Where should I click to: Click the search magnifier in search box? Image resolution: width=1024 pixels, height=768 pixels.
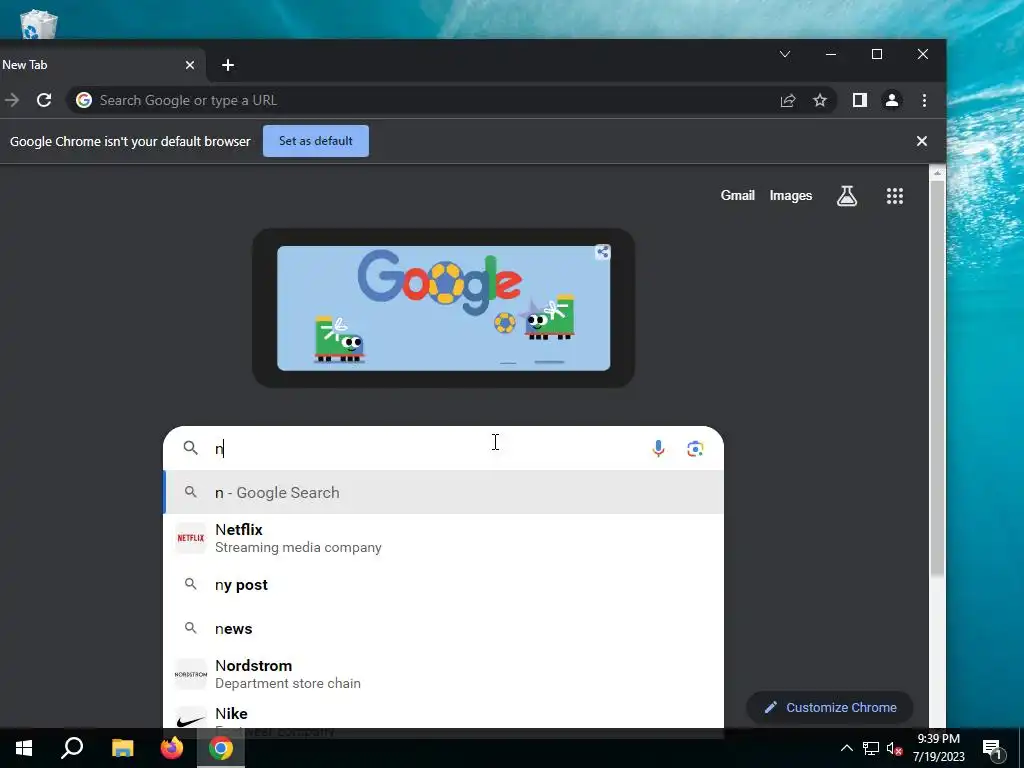(x=190, y=448)
